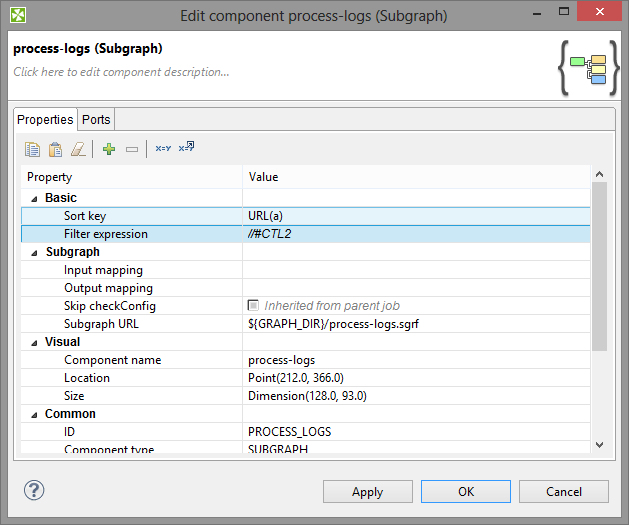
Task: Click the x=y parameter icon
Action: pyautogui.click(x=163, y=149)
